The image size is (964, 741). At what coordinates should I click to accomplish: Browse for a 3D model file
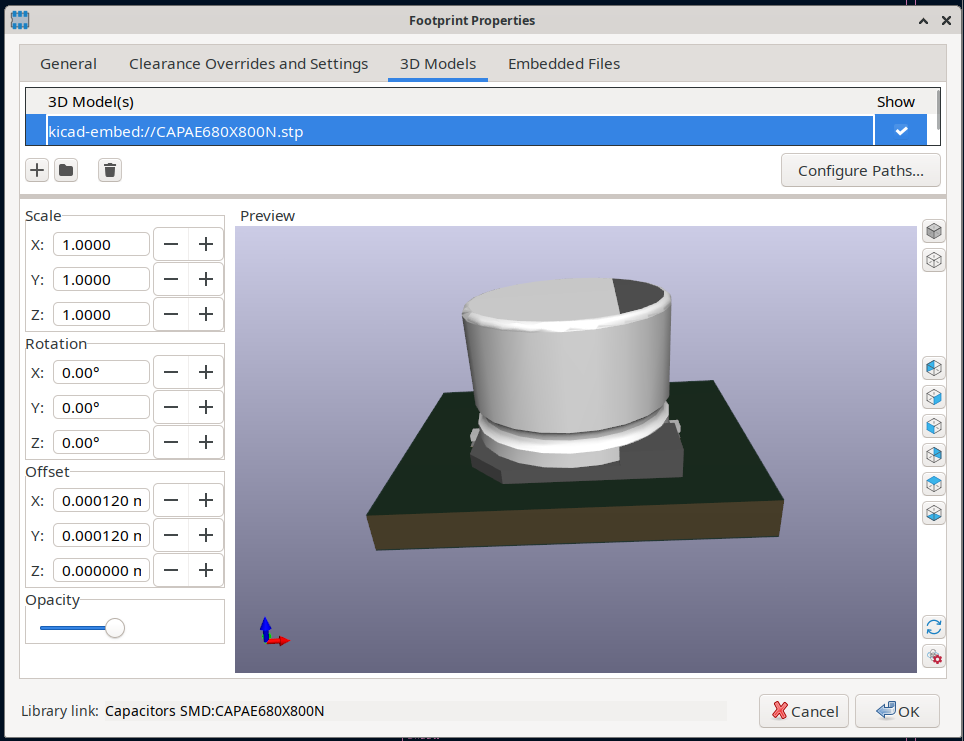pyautogui.click(x=66, y=170)
